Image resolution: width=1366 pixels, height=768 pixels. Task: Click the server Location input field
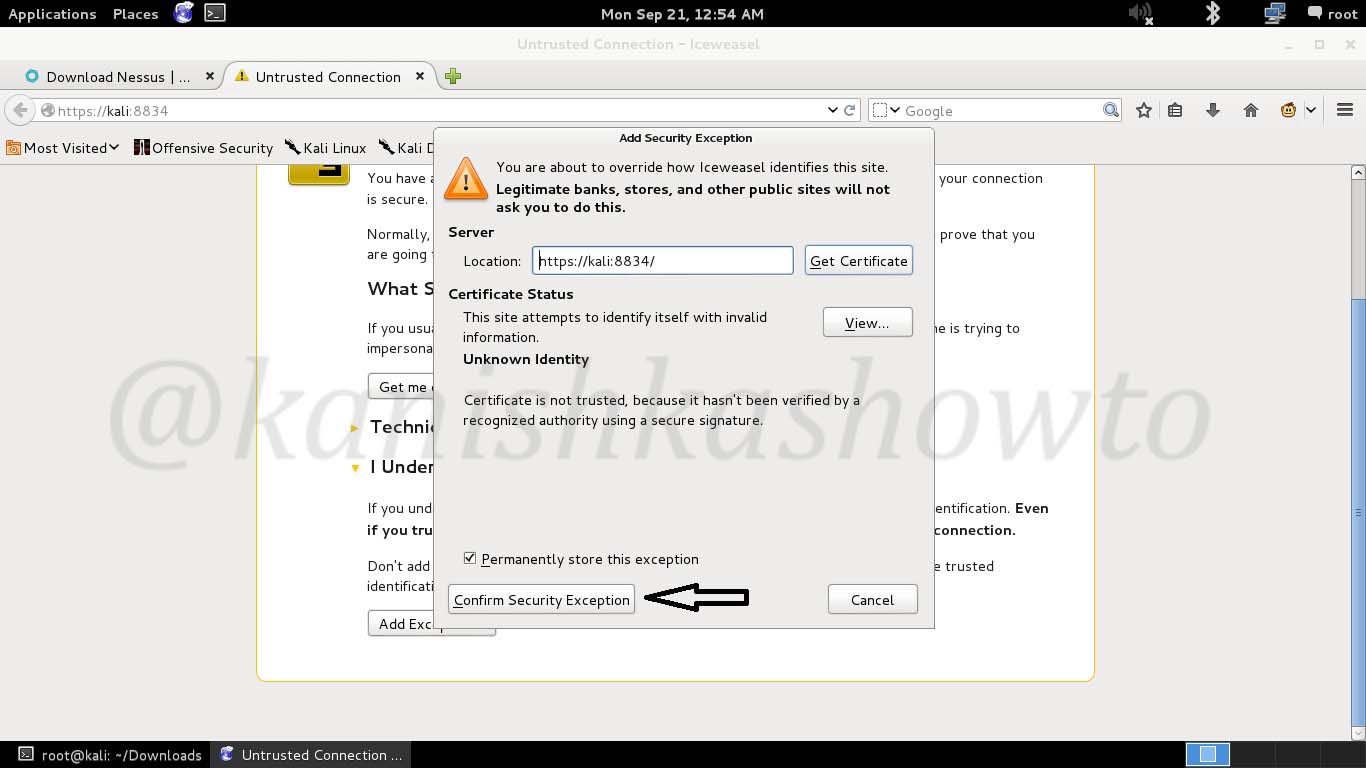pyautogui.click(x=662, y=261)
